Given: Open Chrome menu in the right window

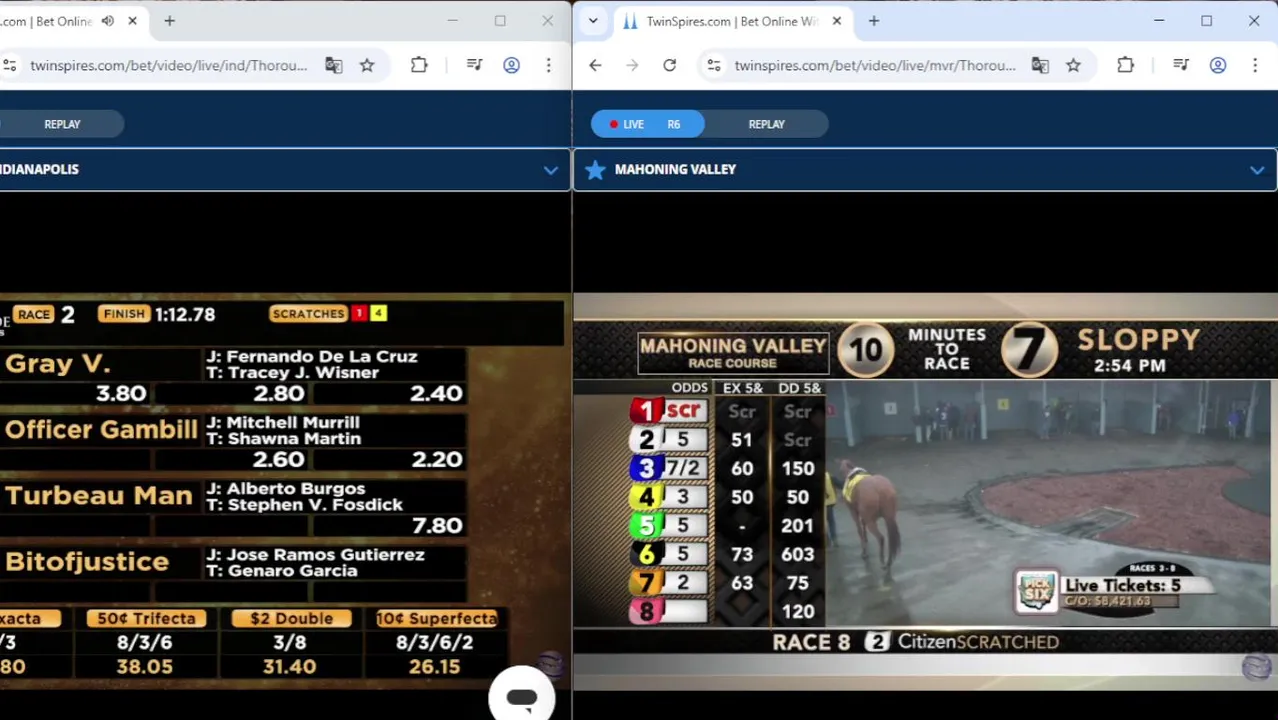Looking at the screenshot, I should click(x=1255, y=65).
